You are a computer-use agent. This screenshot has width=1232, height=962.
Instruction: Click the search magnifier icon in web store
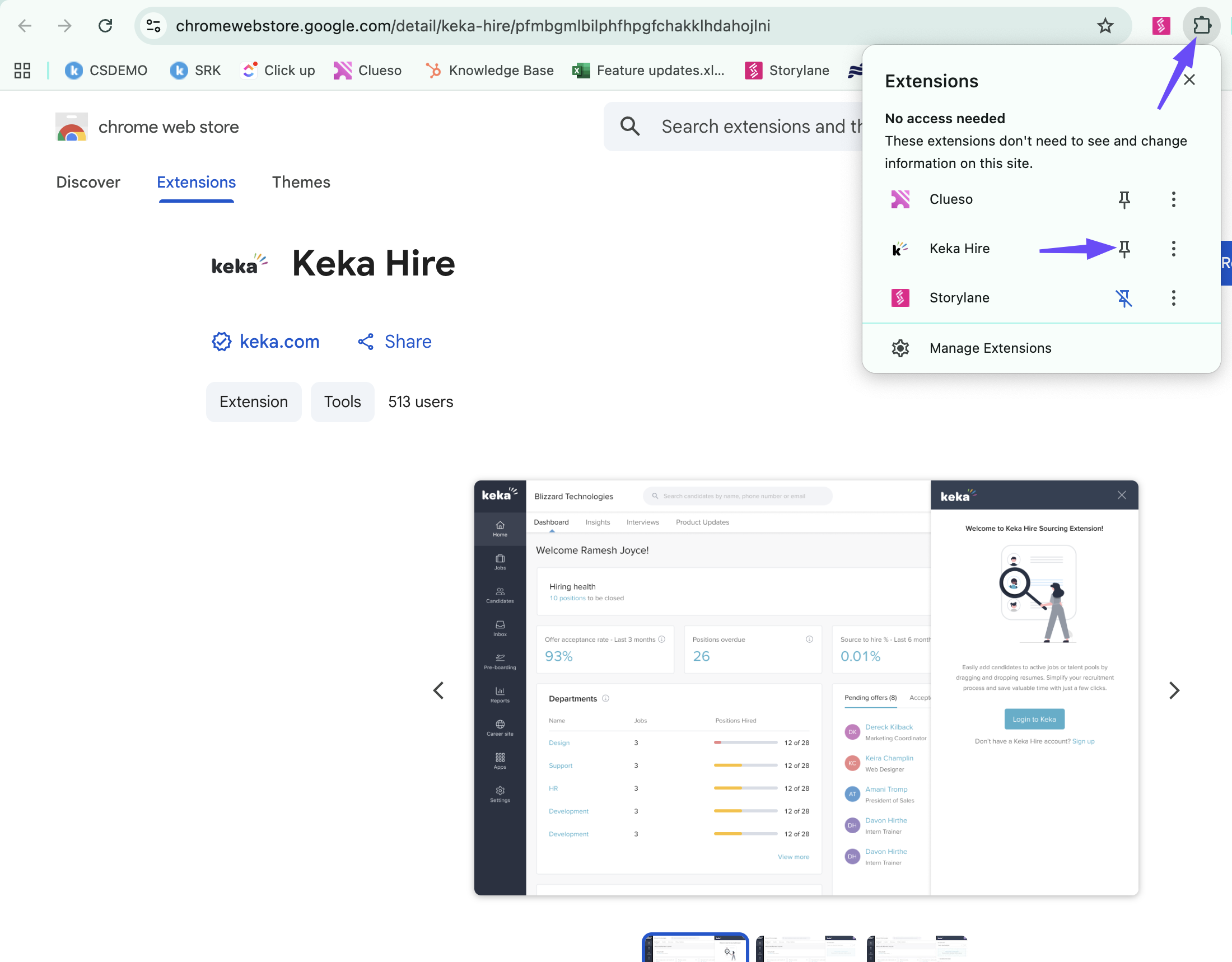click(629, 127)
